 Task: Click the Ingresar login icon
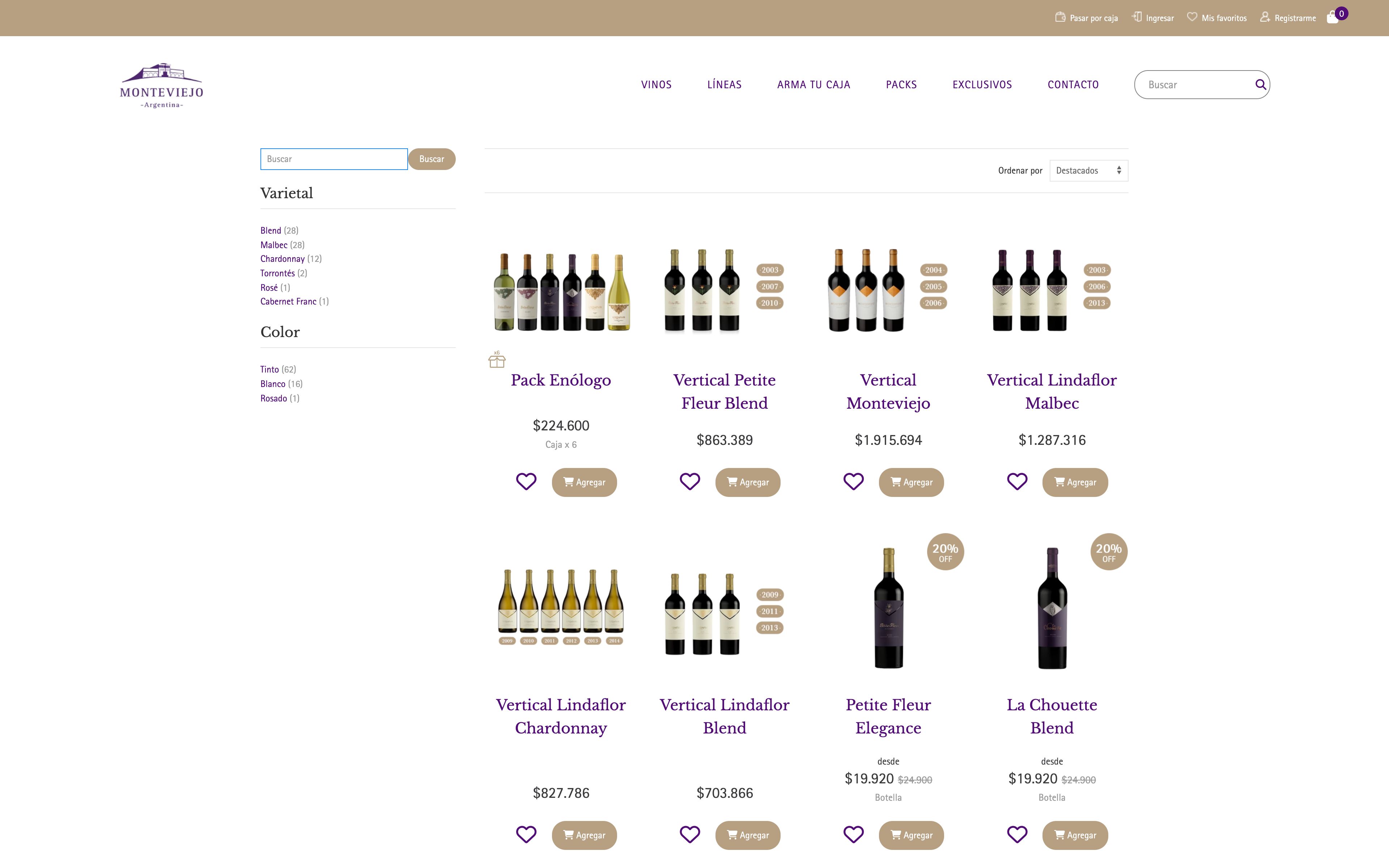click(x=1137, y=17)
